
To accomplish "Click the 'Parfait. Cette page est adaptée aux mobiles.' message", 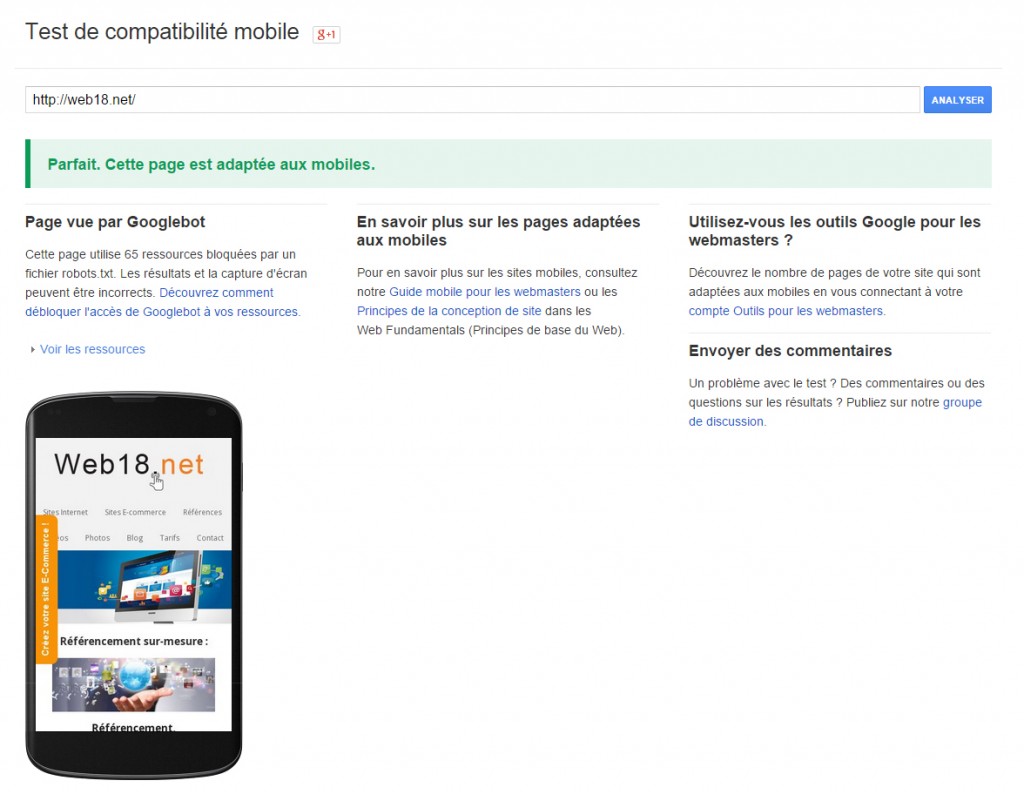I will [211, 164].
